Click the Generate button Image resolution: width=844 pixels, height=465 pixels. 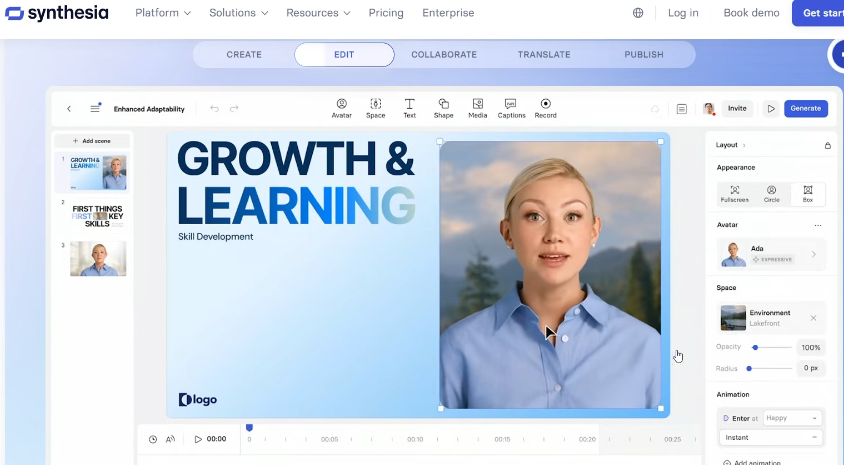pyautogui.click(x=805, y=108)
